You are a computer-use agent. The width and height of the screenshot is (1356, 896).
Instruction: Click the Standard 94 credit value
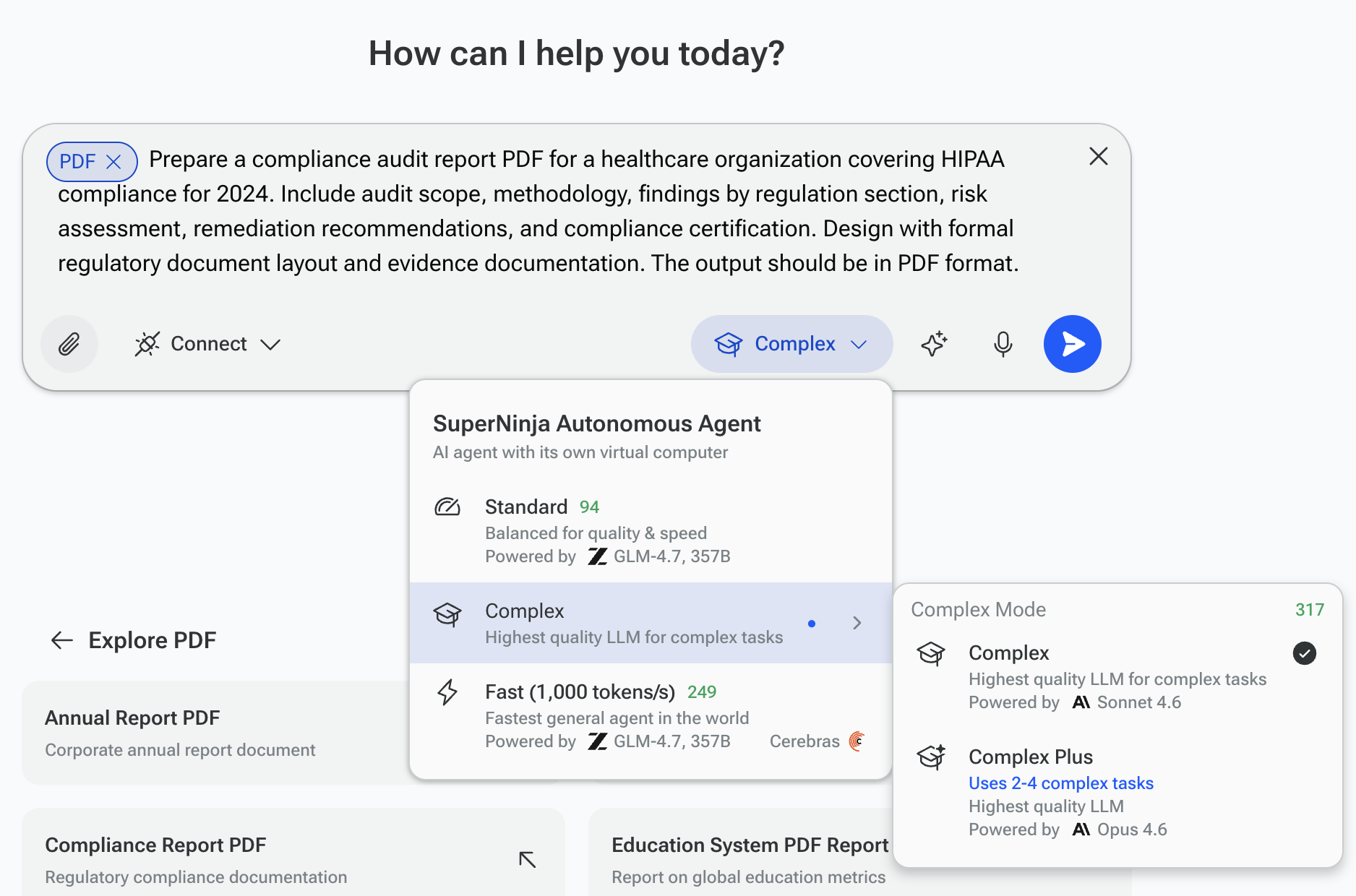click(x=589, y=507)
